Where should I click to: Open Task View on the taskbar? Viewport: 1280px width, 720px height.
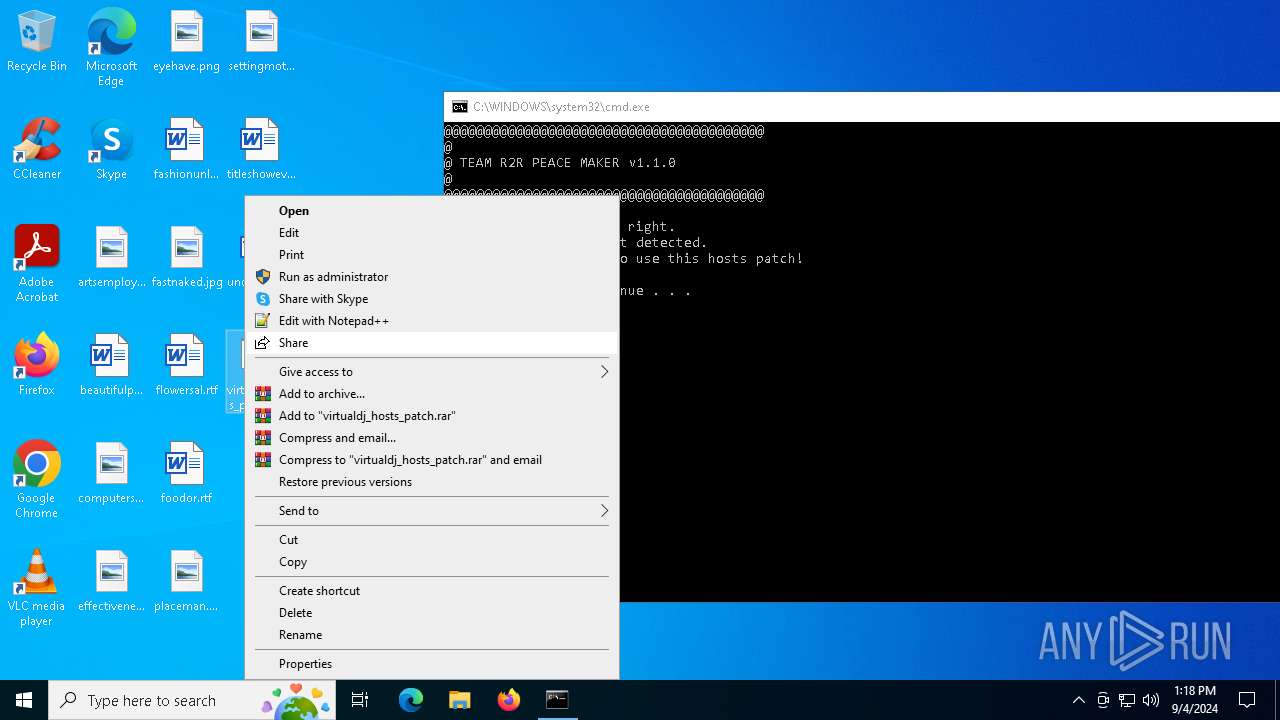tap(360, 700)
